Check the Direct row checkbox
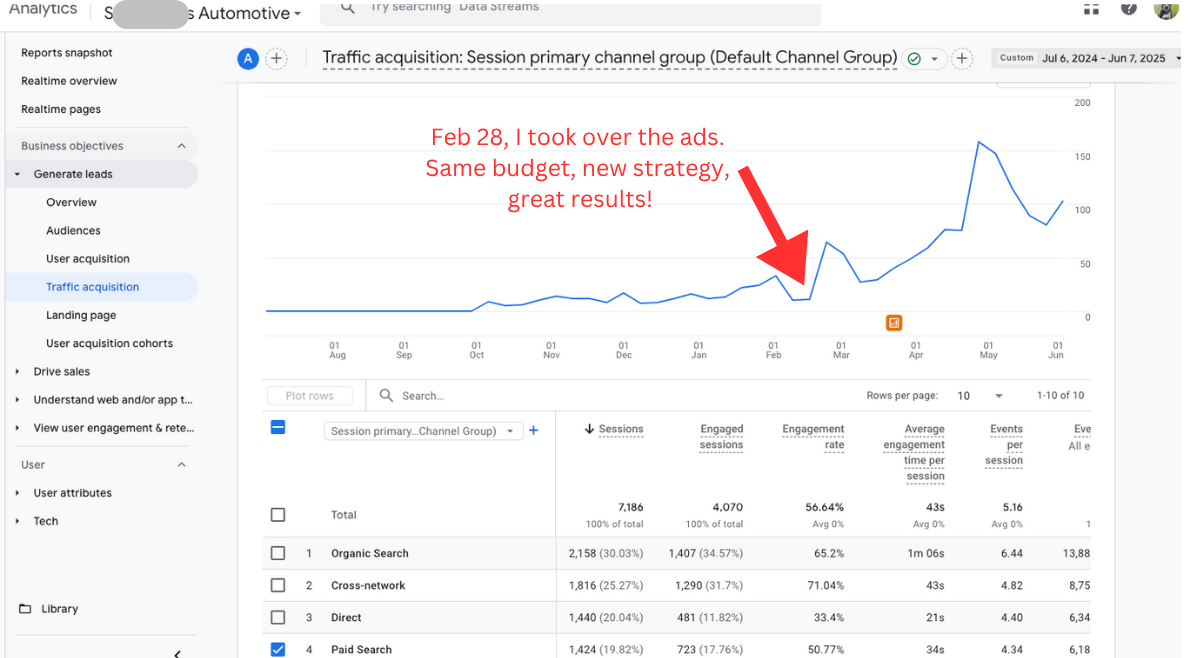This screenshot has width=1188, height=658. [x=278, y=618]
